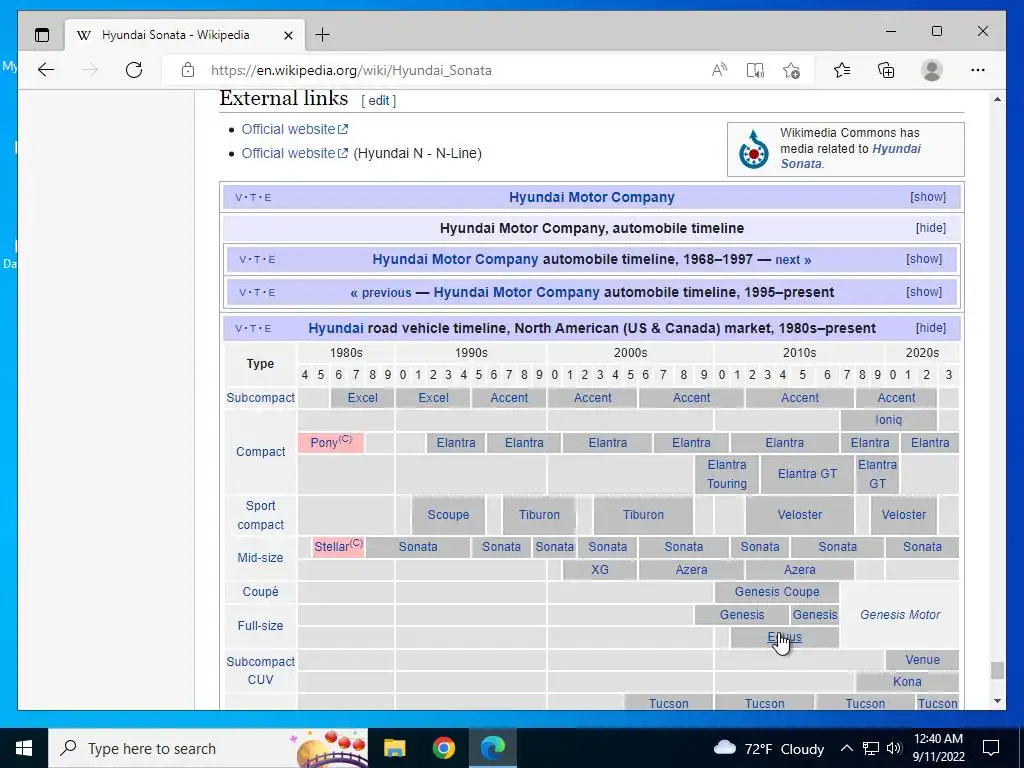Show the Hyundai Motor Company navbox
This screenshot has width=1024, height=768.
(928, 197)
